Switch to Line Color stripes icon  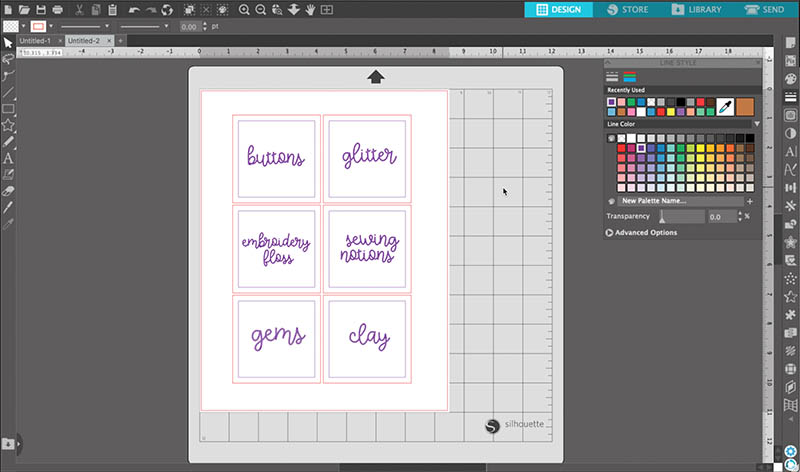630,77
